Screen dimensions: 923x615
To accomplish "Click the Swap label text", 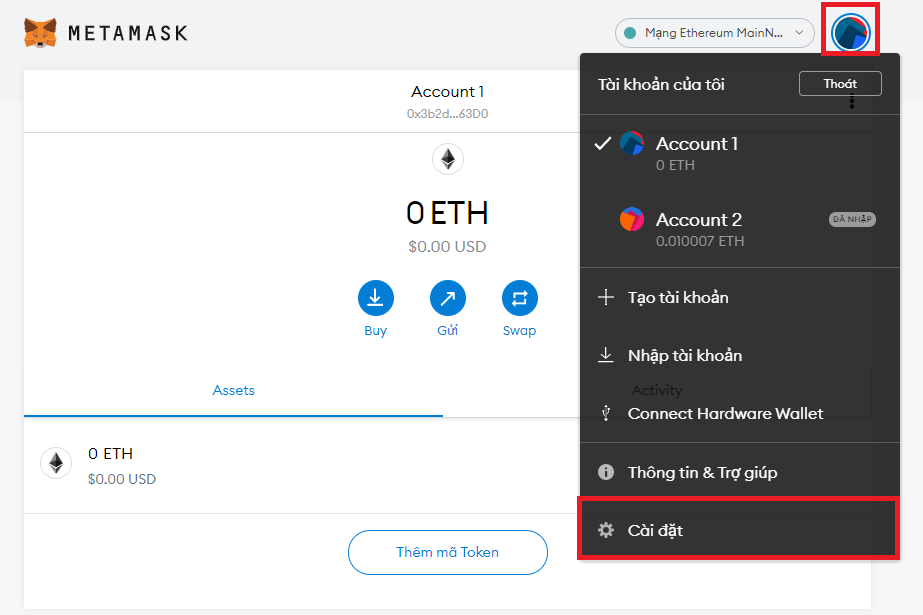I will click(519, 331).
